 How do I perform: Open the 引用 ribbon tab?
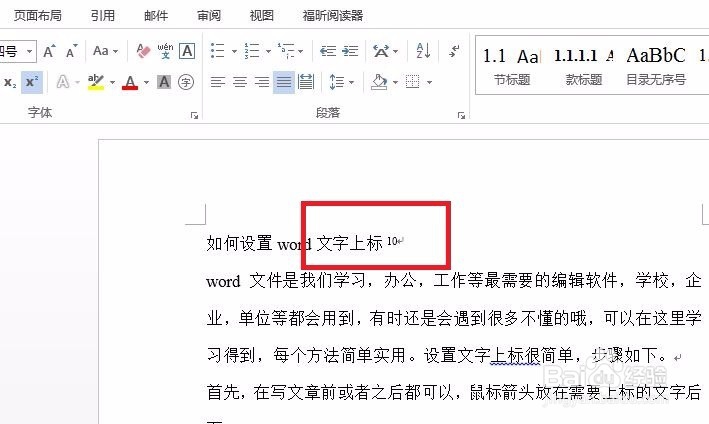pos(103,15)
